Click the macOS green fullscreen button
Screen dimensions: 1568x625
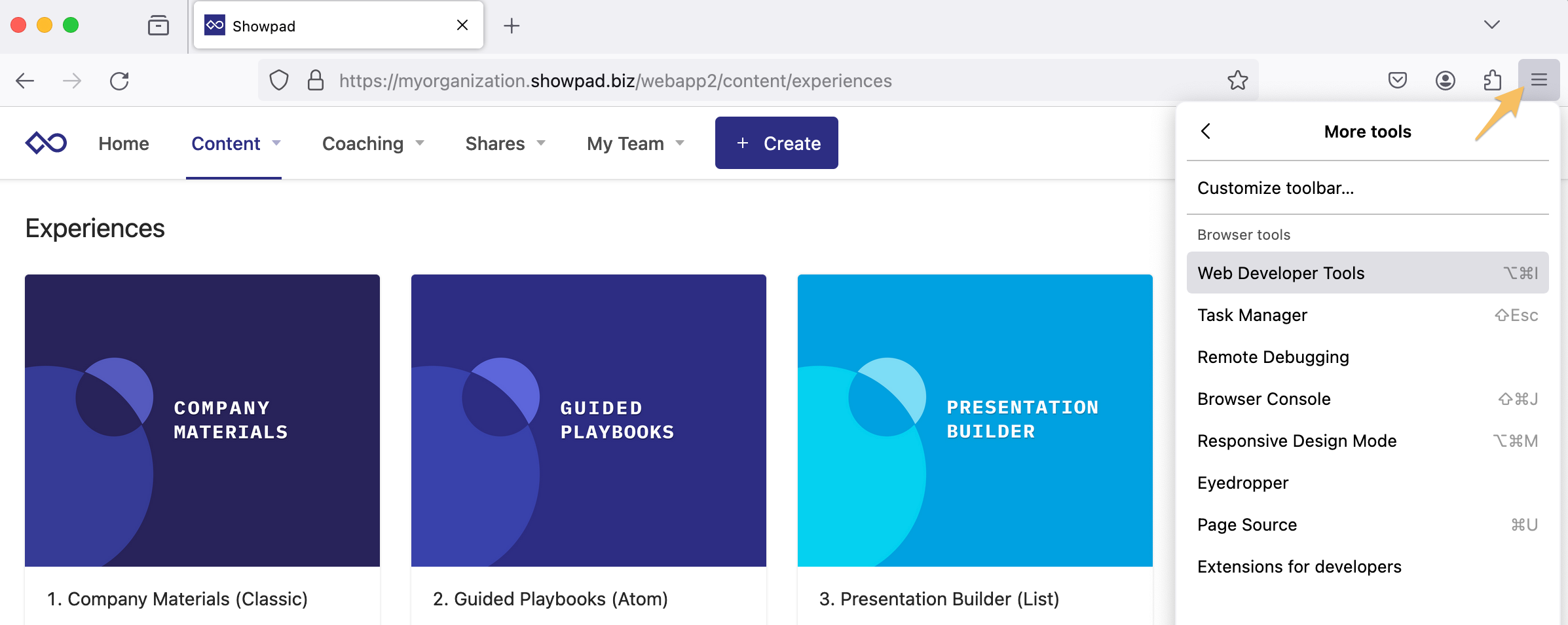coord(71,25)
